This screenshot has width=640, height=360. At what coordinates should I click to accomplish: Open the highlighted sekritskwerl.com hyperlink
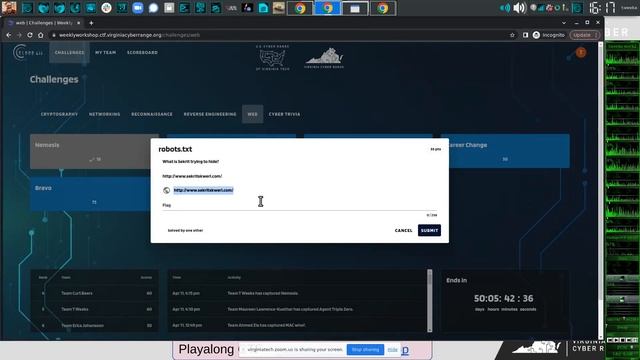(x=203, y=190)
